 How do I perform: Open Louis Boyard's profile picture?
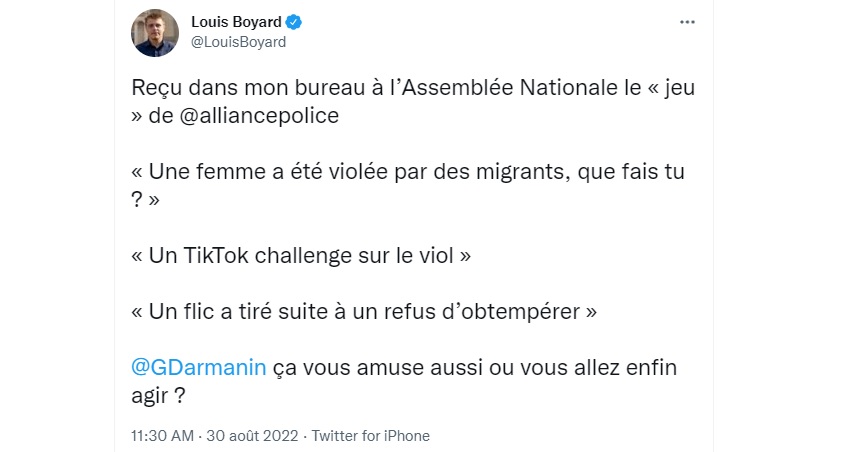[155, 33]
